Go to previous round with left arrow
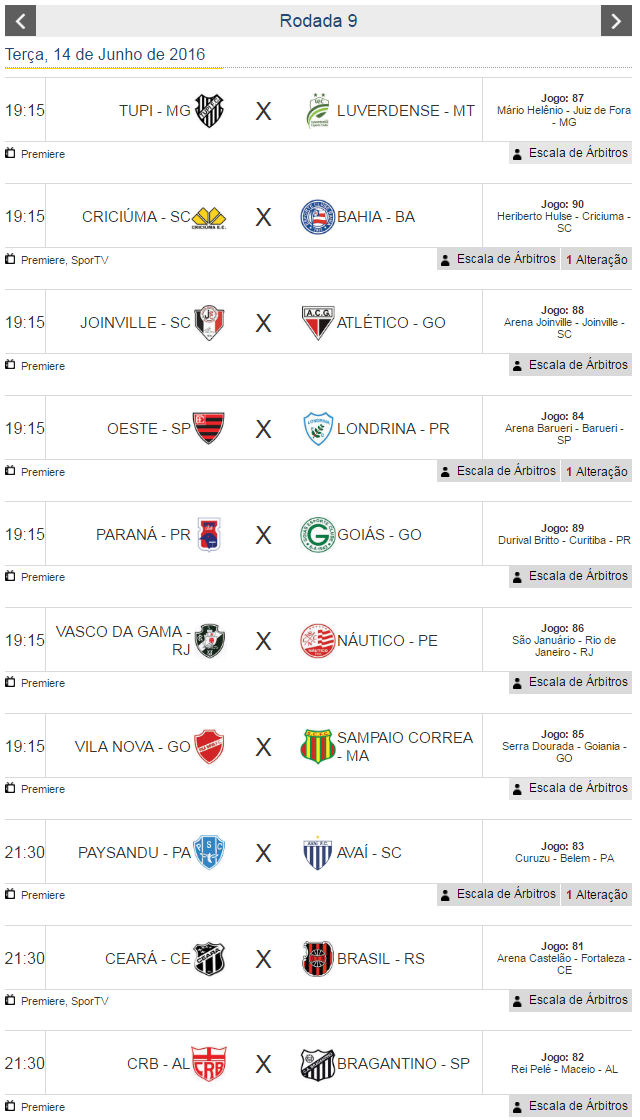Viewport: 640px width, 1120px height. point(20,20)
